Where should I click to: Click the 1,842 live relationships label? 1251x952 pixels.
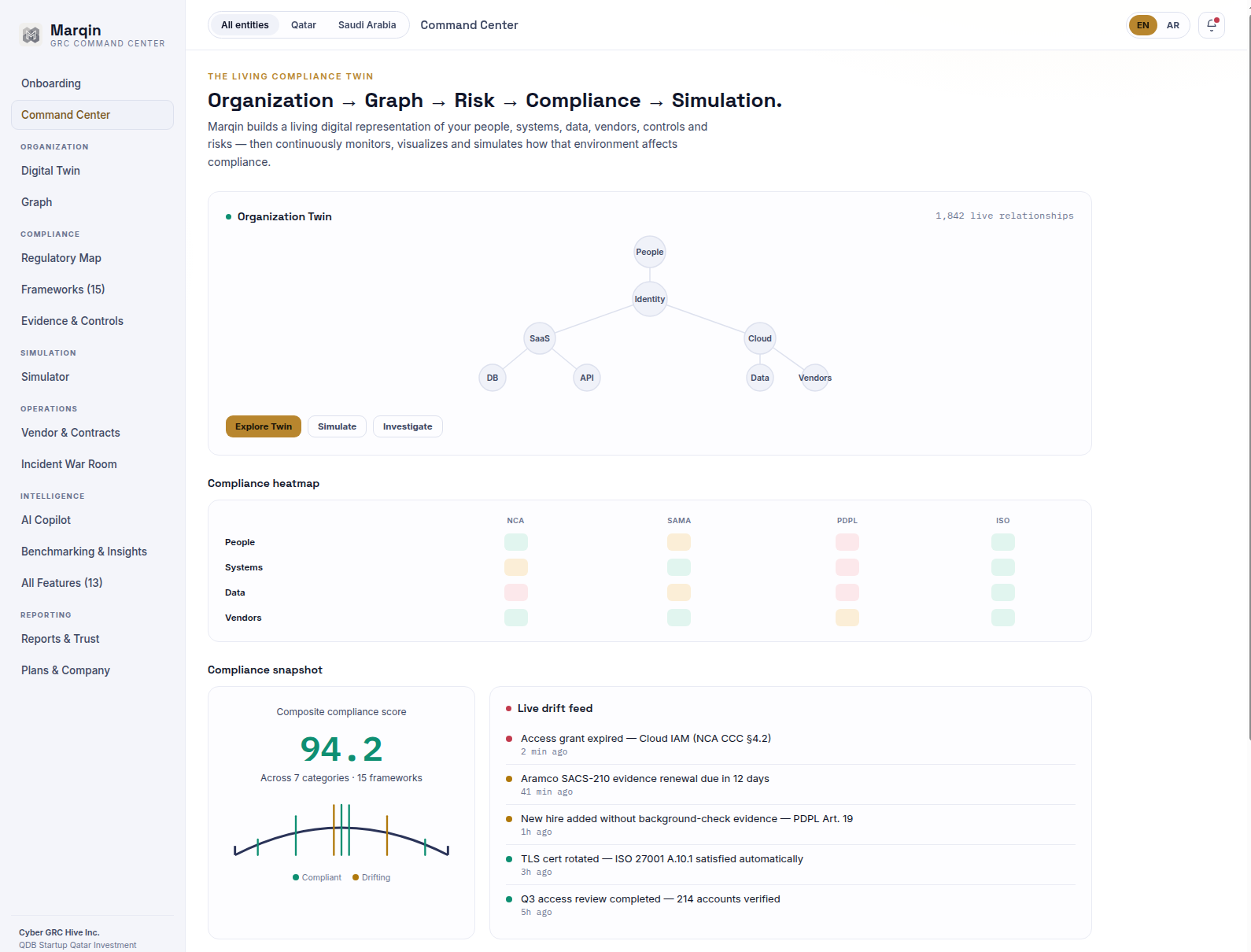[1004, 216]
